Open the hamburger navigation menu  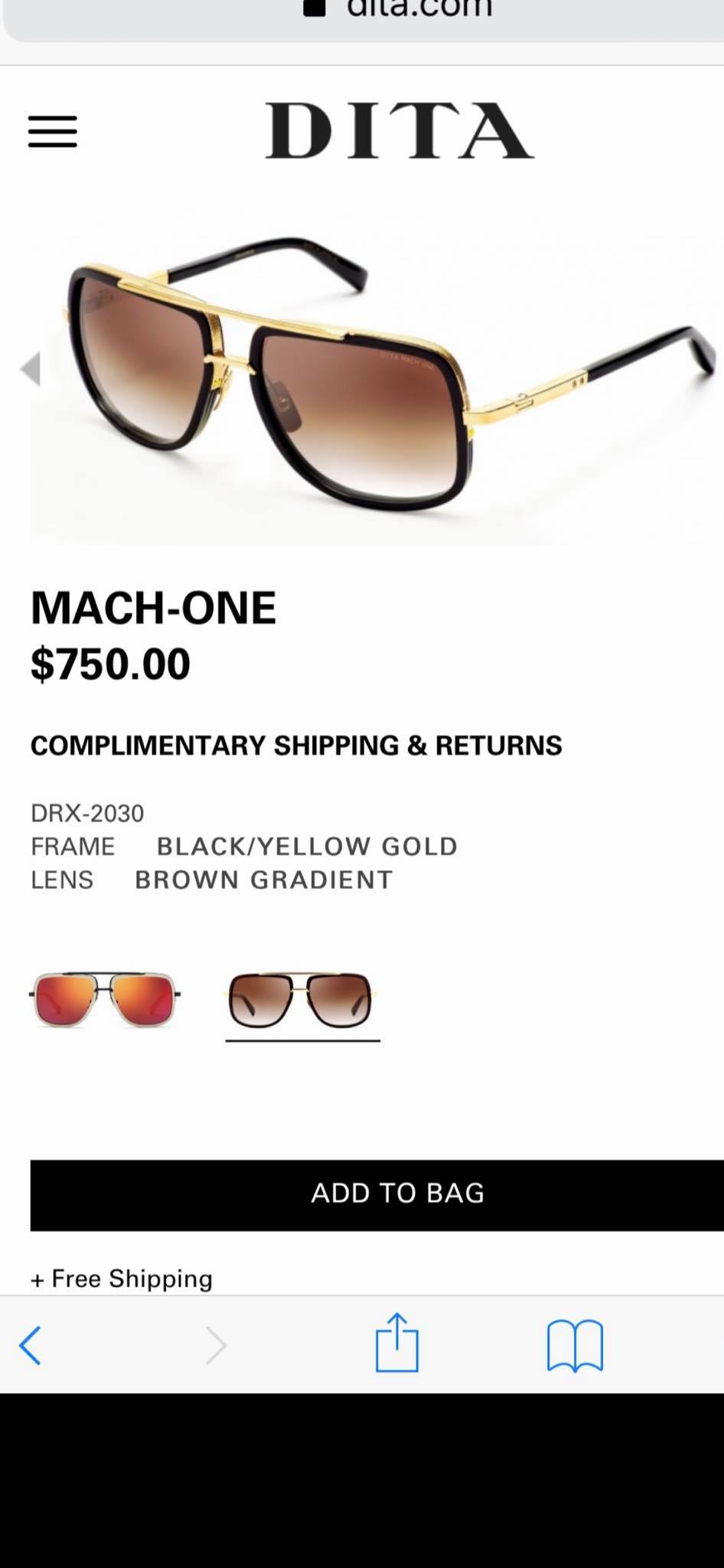pyautogui.click(x=53, y=132)
